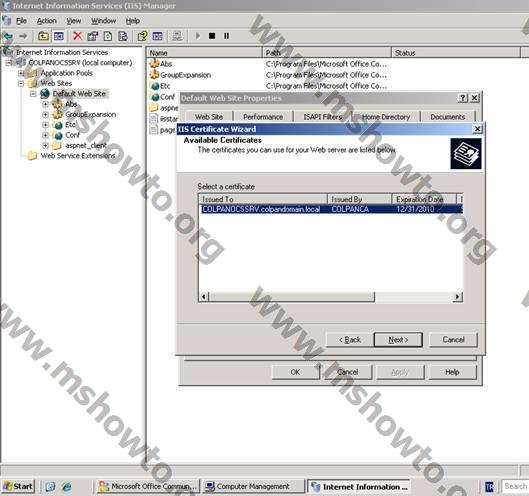Click the Etc globe icon in list

click(x=155, y=86)
